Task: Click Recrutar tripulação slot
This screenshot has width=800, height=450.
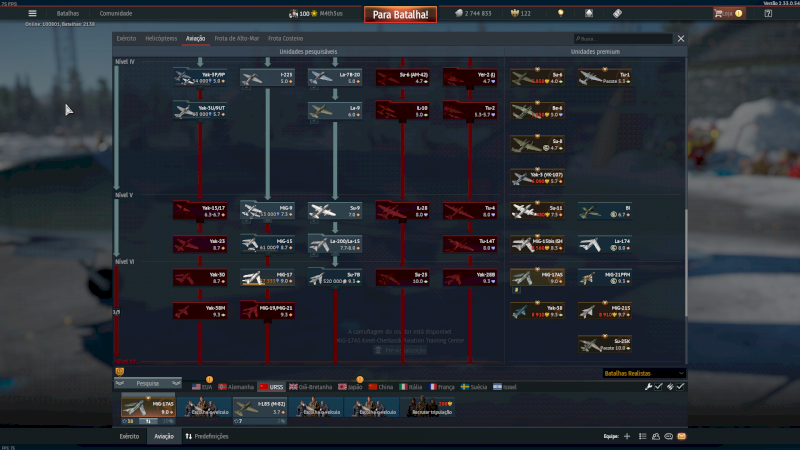Action: point(430,407)
